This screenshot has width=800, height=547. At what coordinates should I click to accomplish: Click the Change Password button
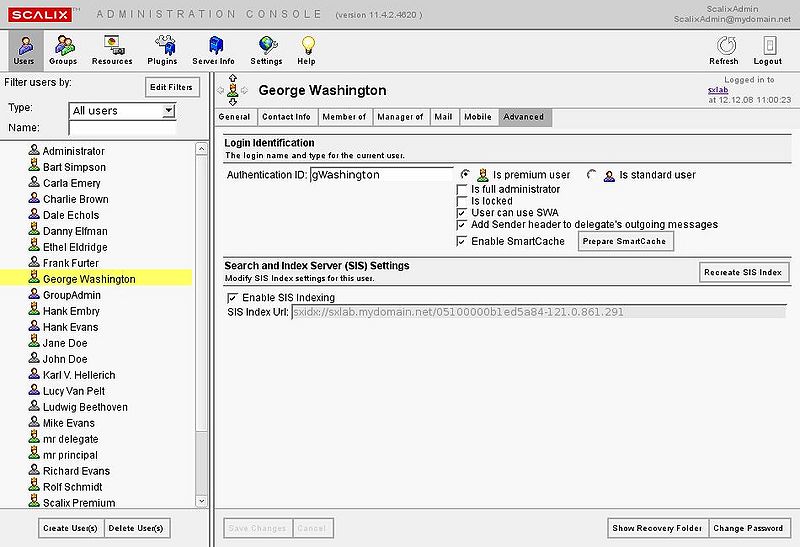coord(750,528)
